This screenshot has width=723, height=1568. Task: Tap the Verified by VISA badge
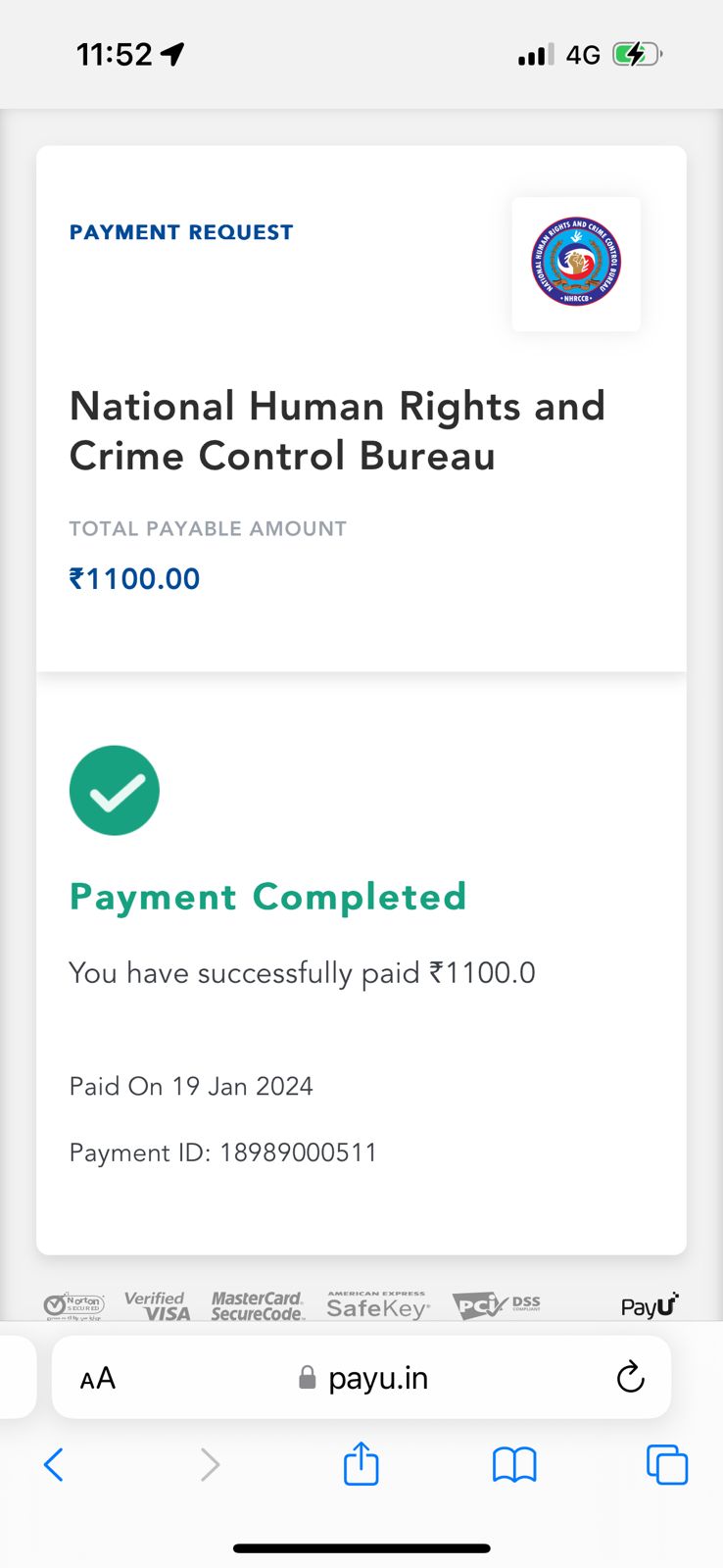(157, 1306)
